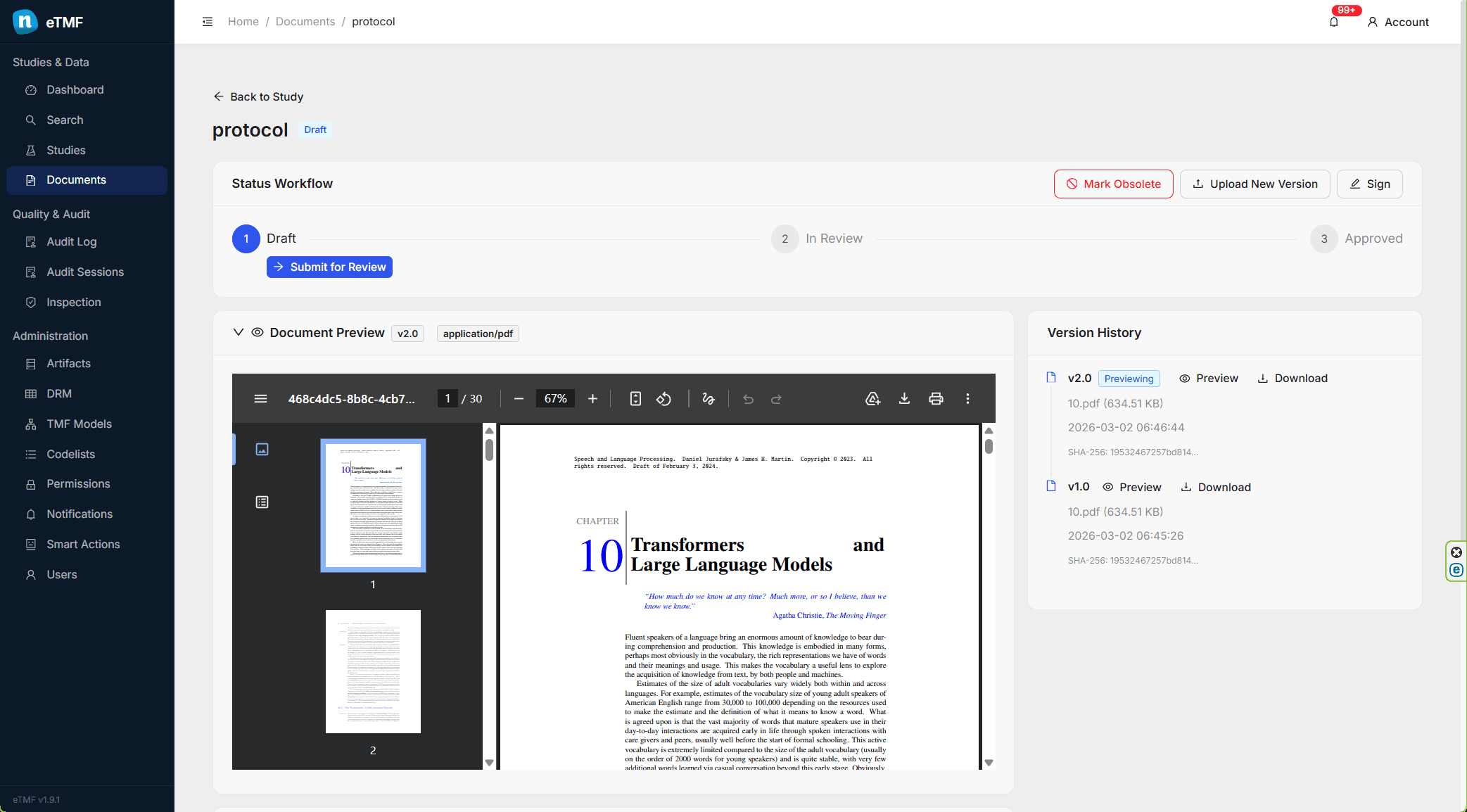Click the PDF page number field
This screenshot has height=812, width=1467.
[447, 399]
